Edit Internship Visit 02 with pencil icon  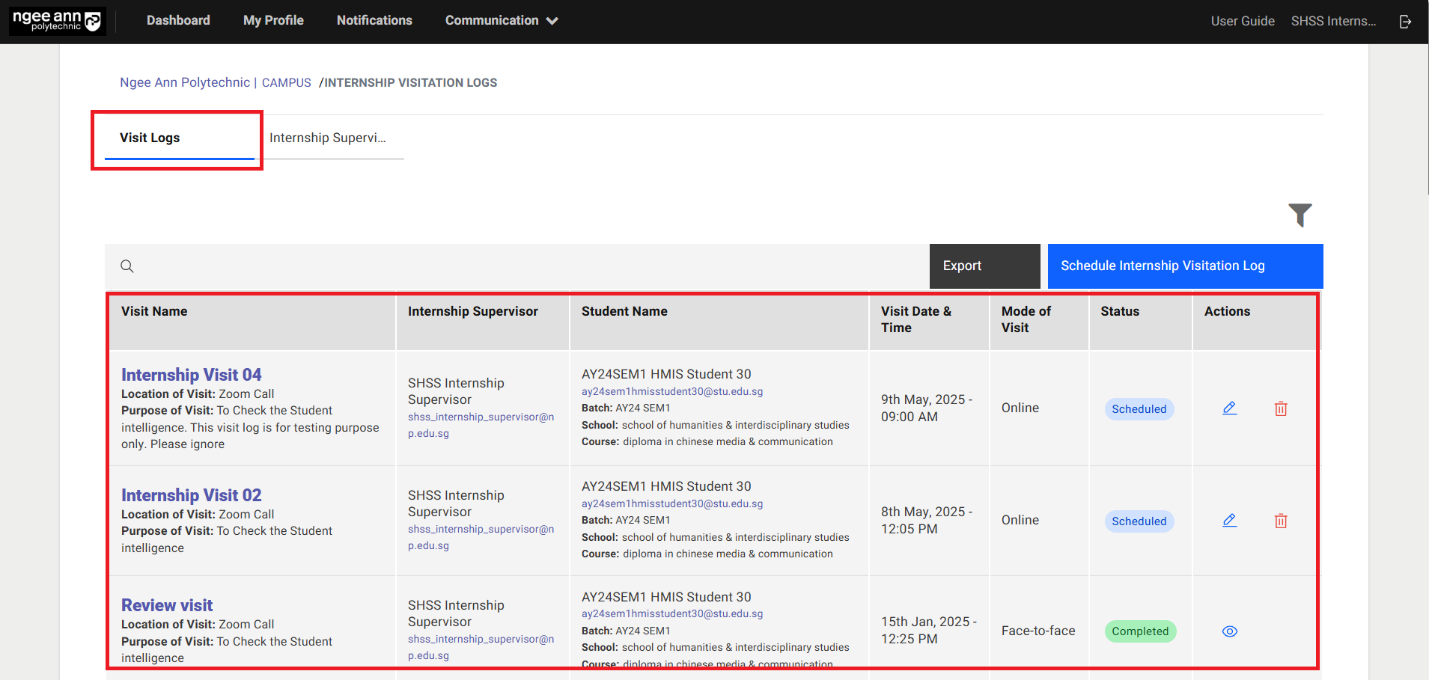[x=1229, y=520]
